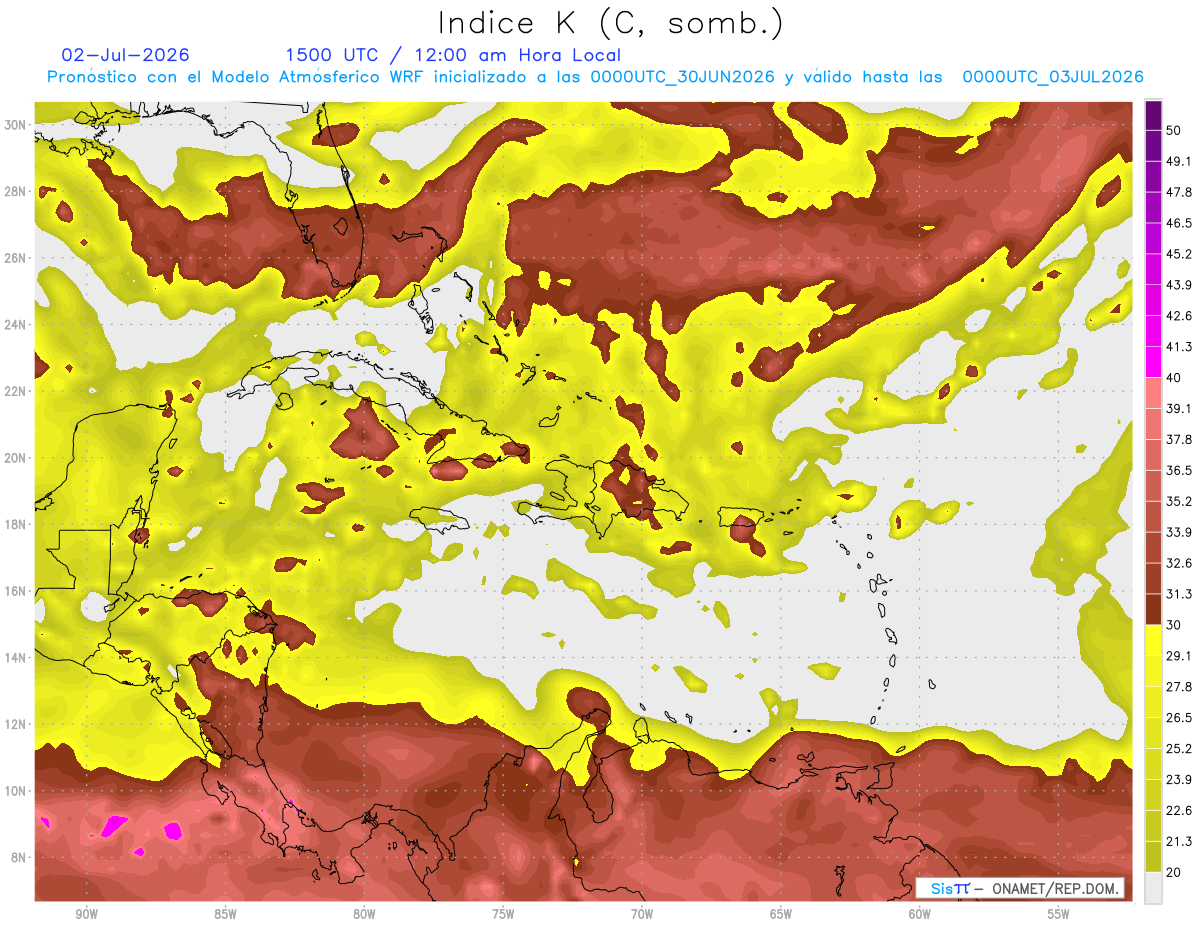Image resolution: width=1200 pixels, height=927 pixels.
Task: Click the colorbar value '46.5'
Action: [x=1178, y=223]
